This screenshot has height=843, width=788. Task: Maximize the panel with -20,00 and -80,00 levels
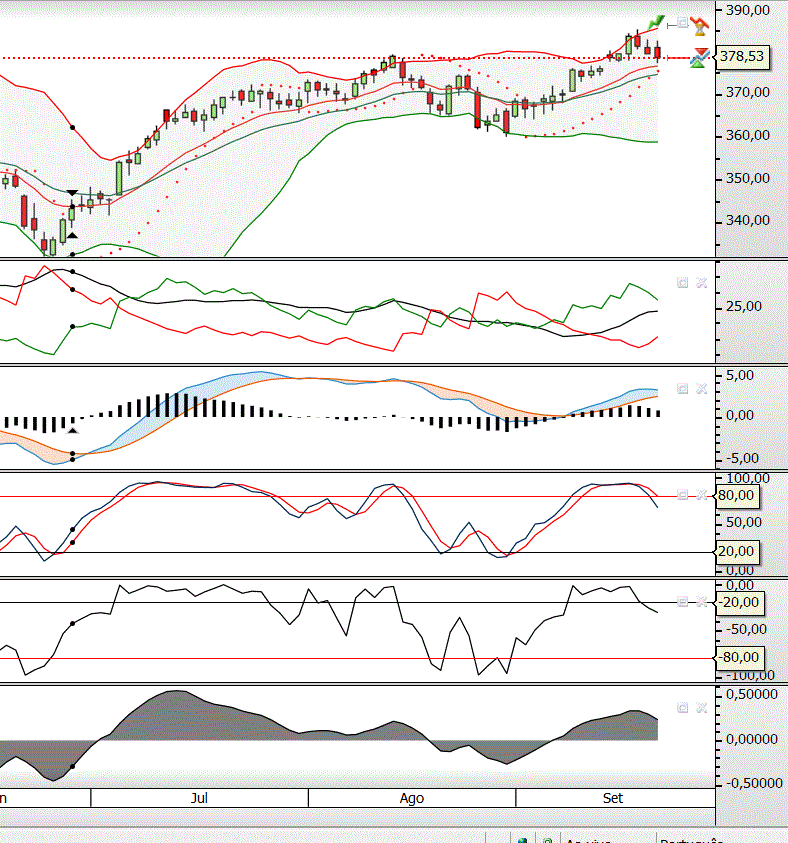tap(683, 602)
